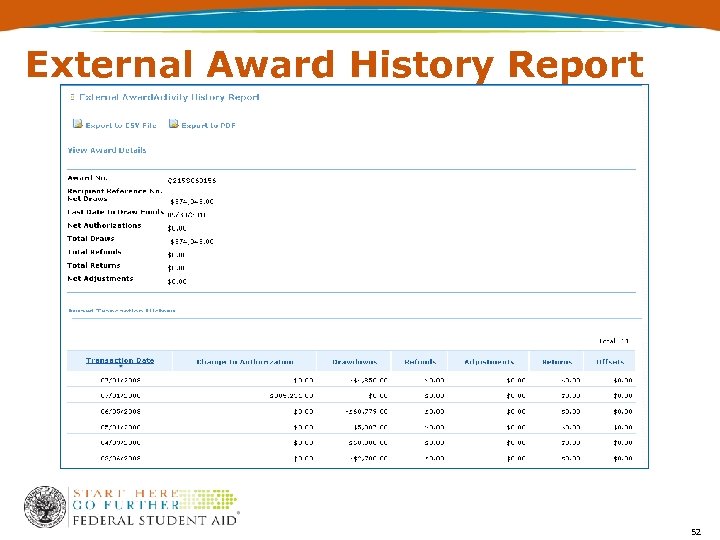Click the Offsets column header
This screenshot has width=720, height=540.
click(x=610, y=362)
